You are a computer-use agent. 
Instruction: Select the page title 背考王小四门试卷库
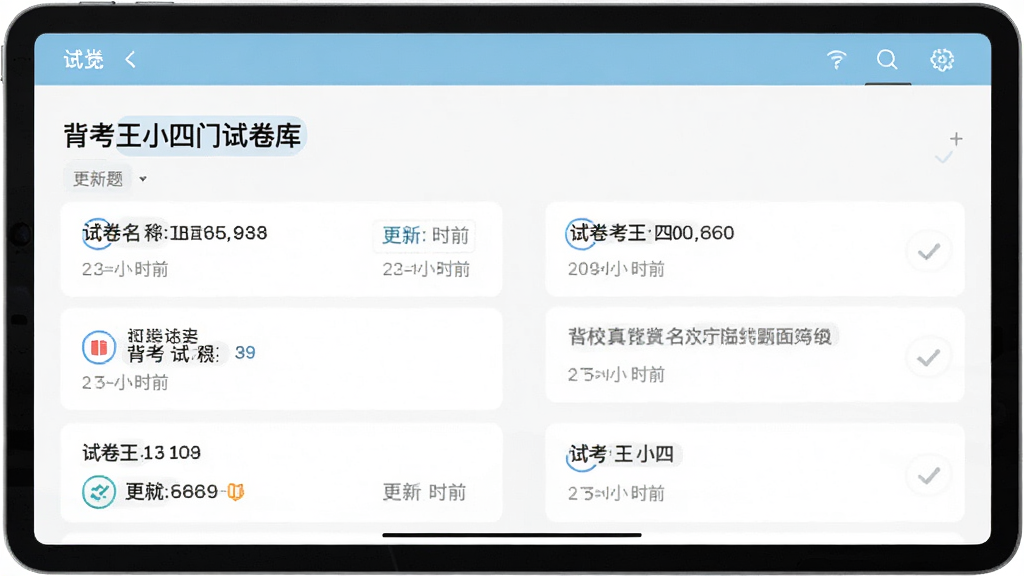(x=183, y=136)
